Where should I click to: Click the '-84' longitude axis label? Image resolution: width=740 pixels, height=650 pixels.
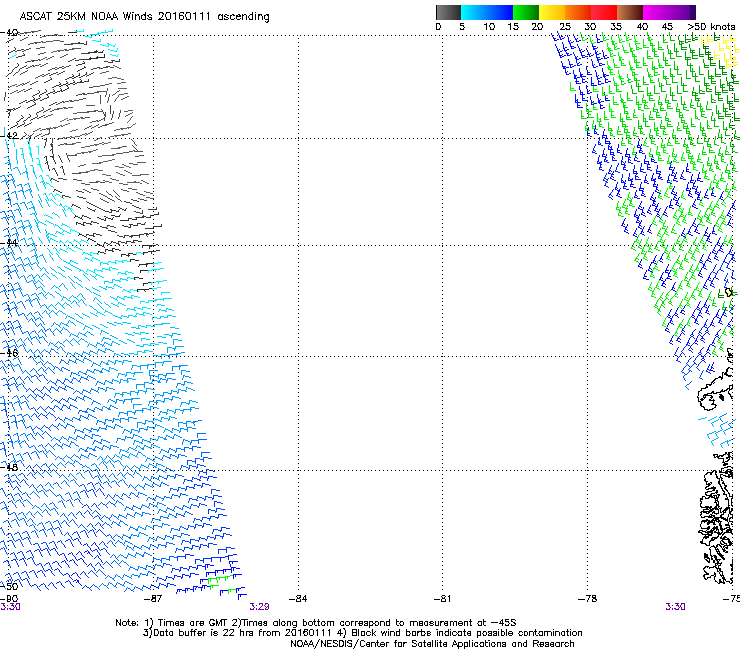point(298,599)
